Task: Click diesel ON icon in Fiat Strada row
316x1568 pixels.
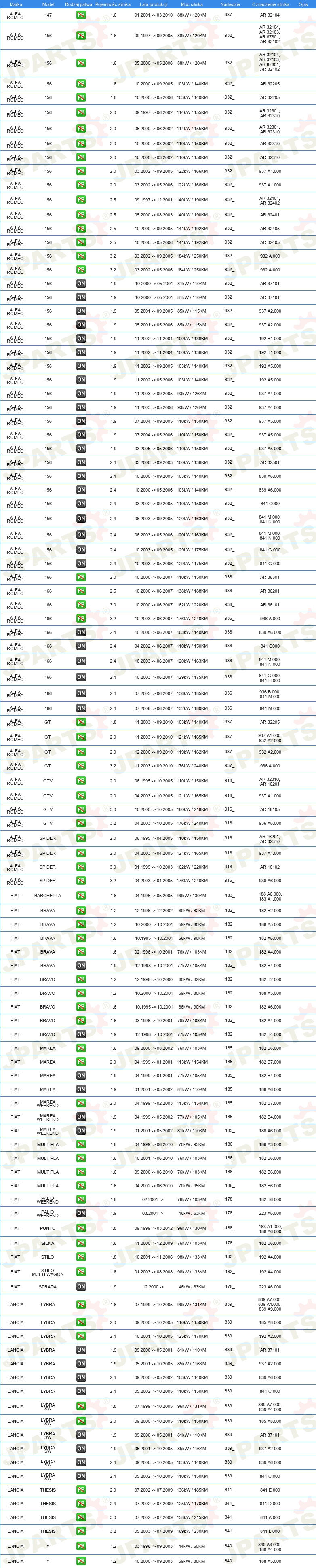Action: (x=81, y=1287)
